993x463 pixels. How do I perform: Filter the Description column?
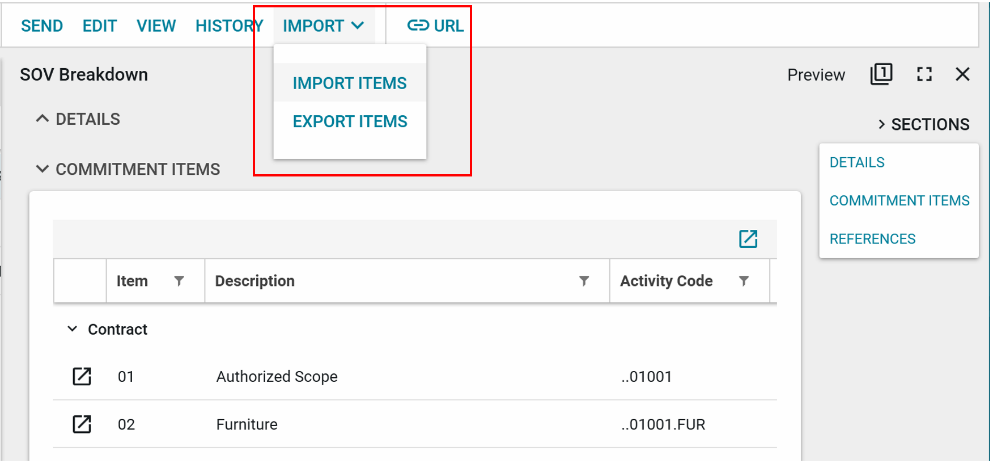[584, 281]
